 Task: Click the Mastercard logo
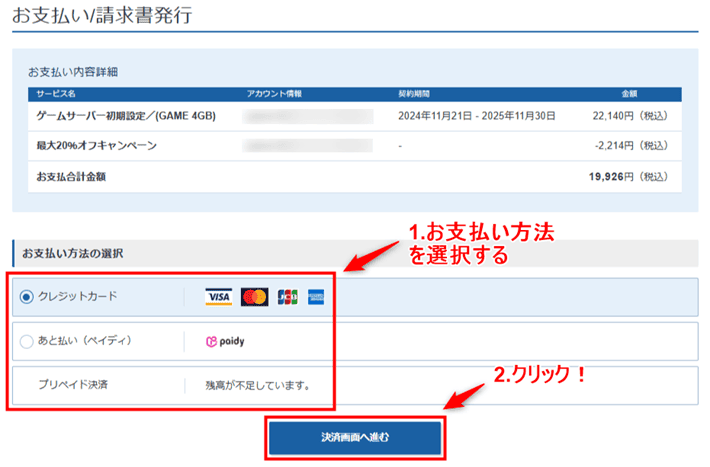254,297
